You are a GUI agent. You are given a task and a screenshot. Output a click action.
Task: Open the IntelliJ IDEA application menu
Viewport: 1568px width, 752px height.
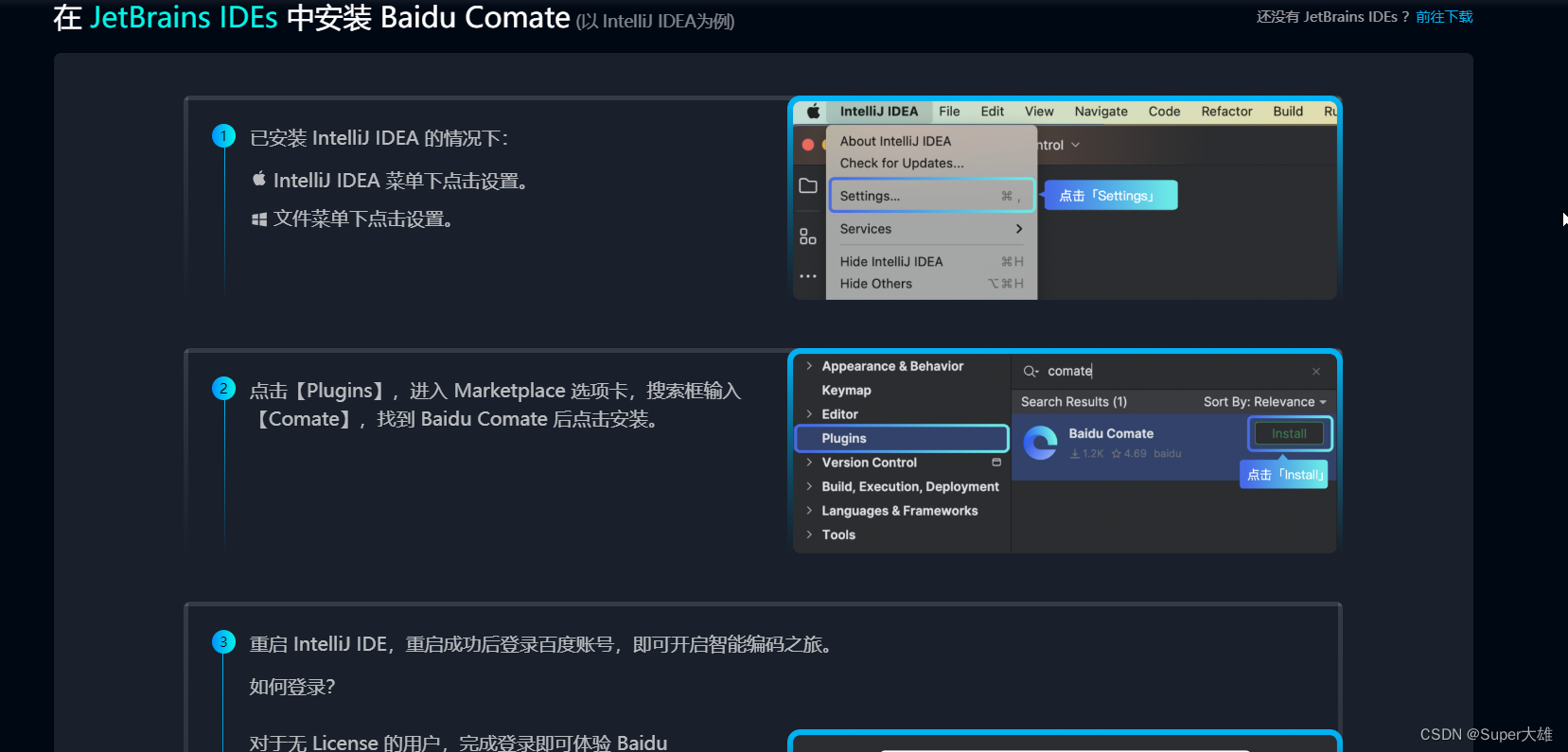pyautogui.click(x=879, y=111)
